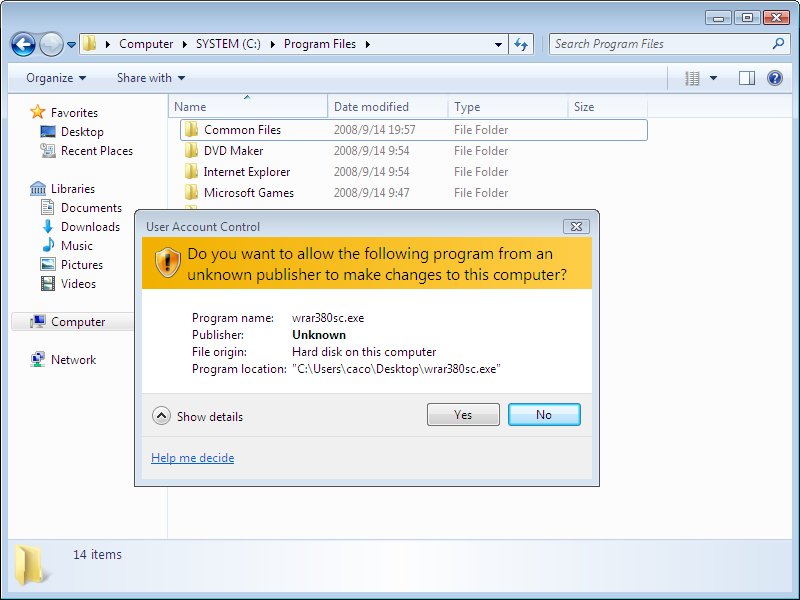This screenshot has height=600, width=800.
Task: Select SYSTEM (C:) in the breadcrumb
Action: [x=228, y=44]
